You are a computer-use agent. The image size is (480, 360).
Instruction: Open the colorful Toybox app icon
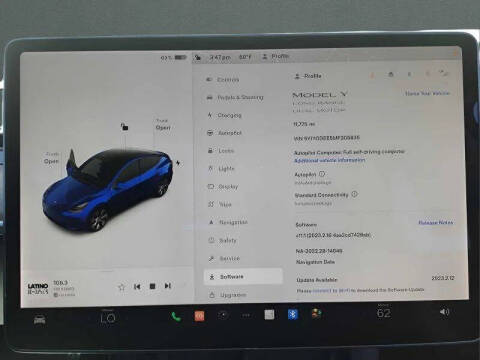pyautogui.click(x=316, y=314)
